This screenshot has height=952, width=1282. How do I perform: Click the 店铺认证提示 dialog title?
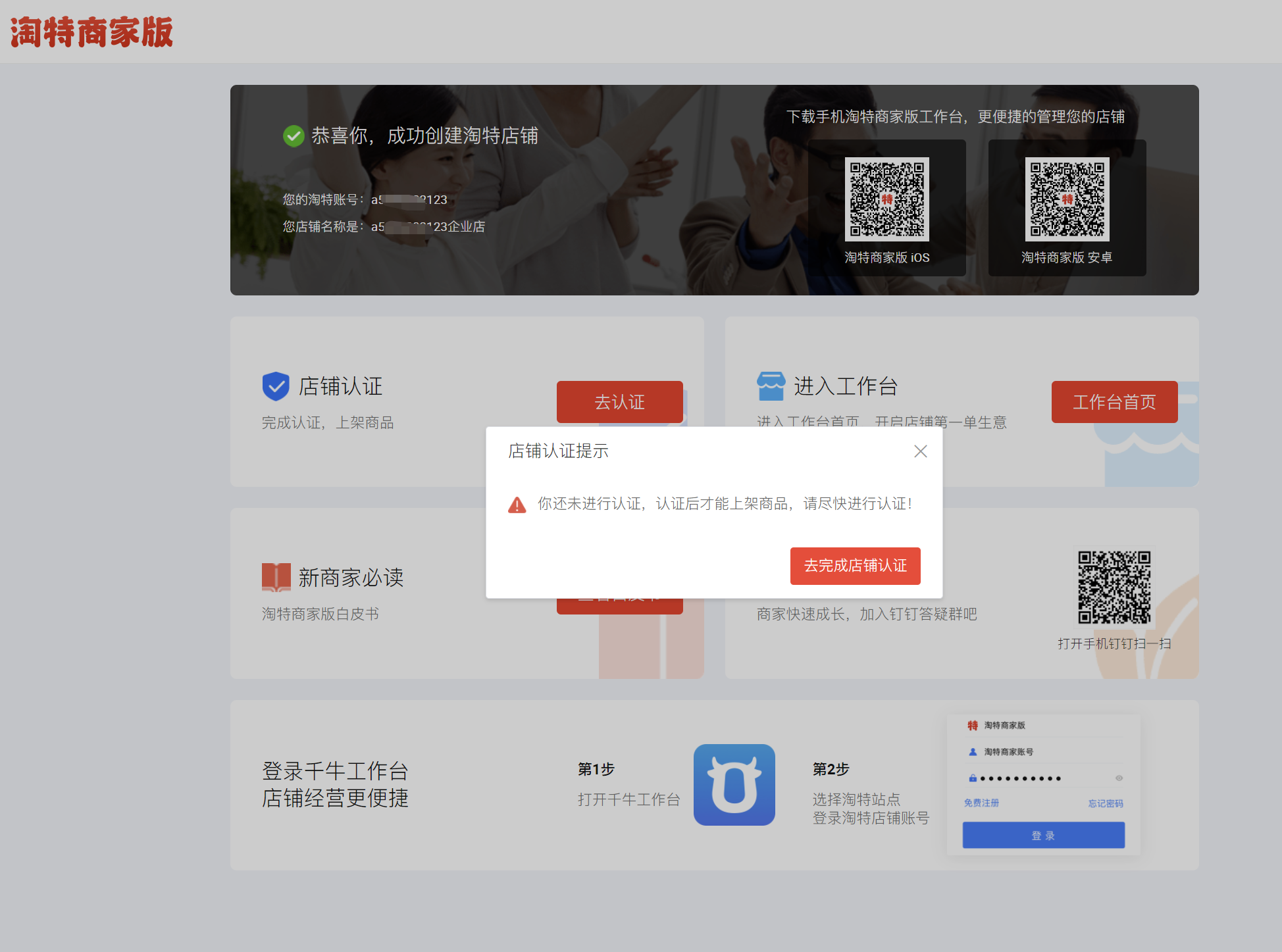558,451
